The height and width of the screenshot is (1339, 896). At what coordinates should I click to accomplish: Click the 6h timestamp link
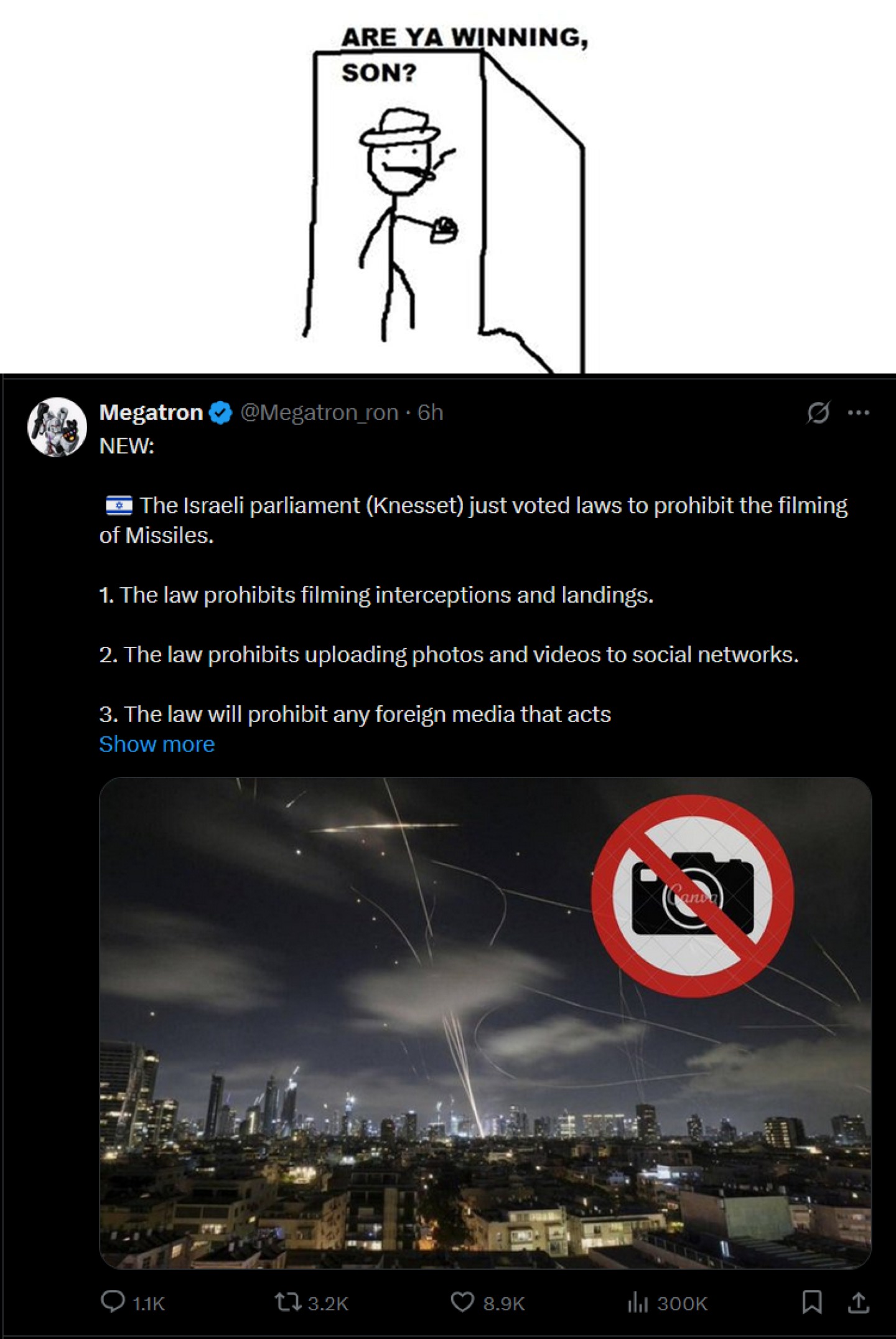coord(430,412)
